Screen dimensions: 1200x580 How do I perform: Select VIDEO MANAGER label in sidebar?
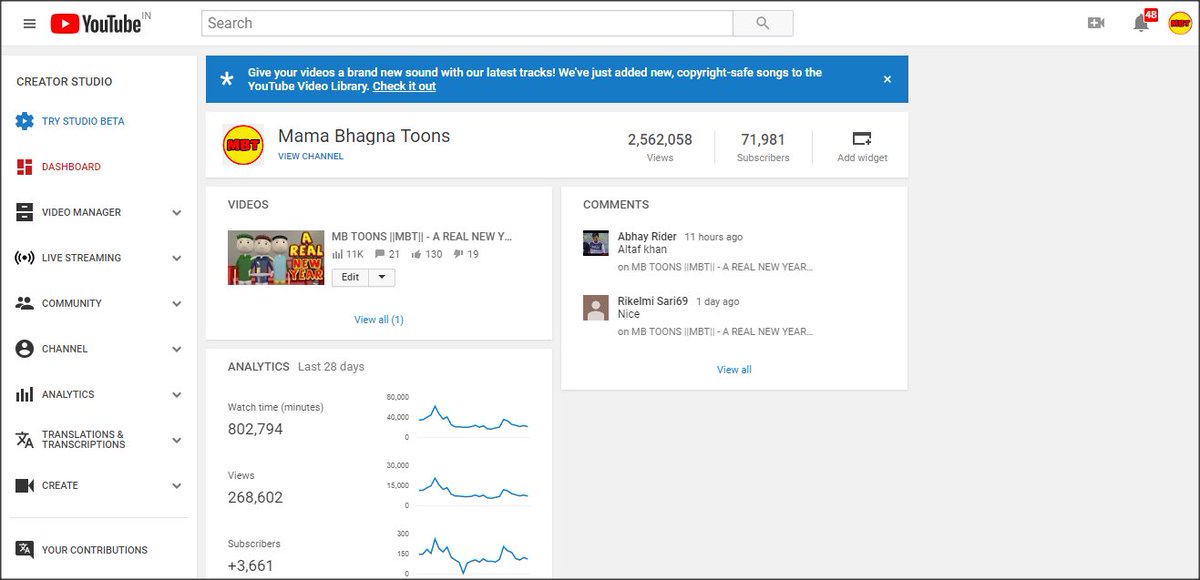tap(81, 212)
